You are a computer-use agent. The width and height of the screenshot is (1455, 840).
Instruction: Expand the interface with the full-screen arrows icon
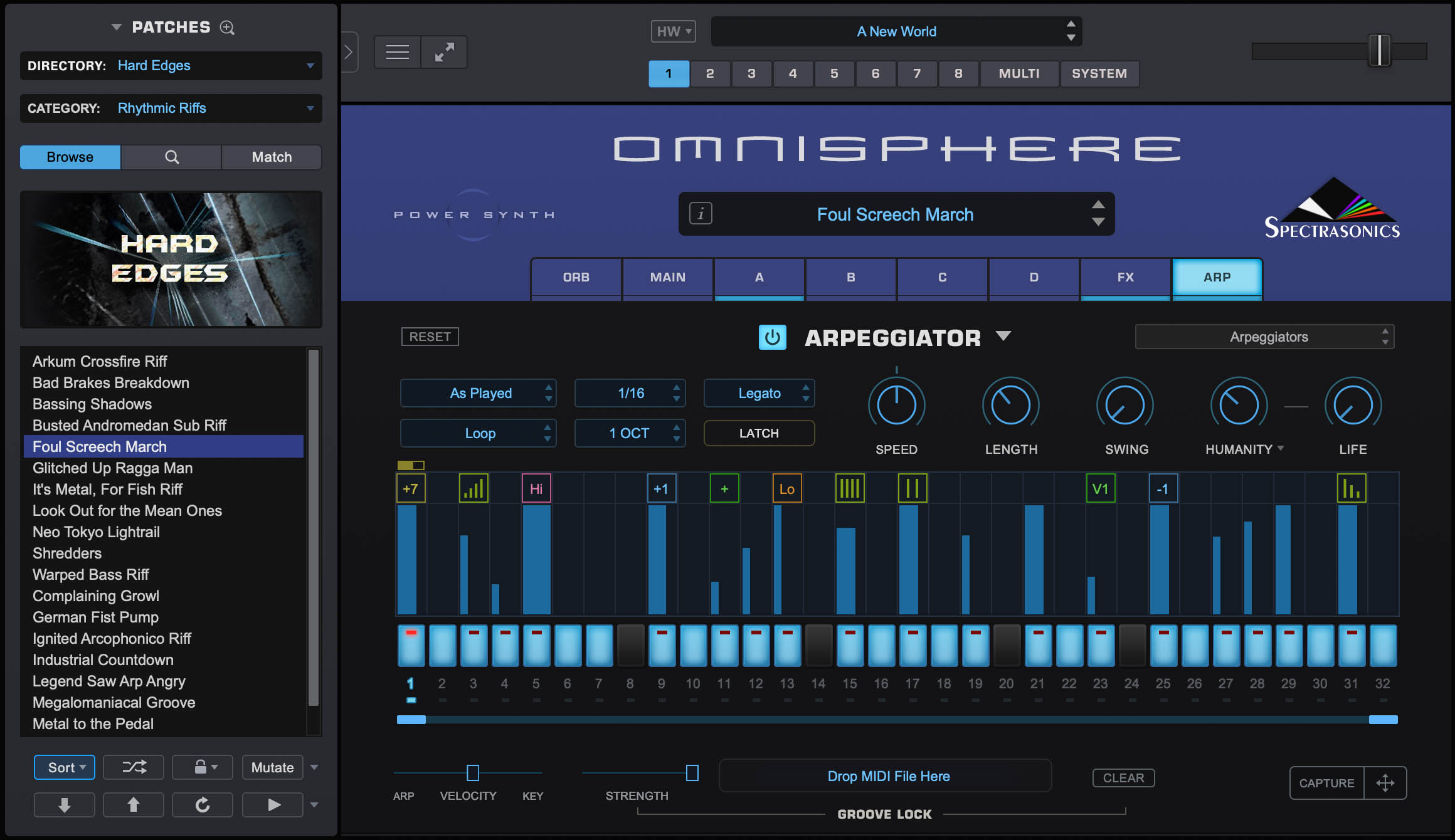pyautogui.click(x=445, y=52)
